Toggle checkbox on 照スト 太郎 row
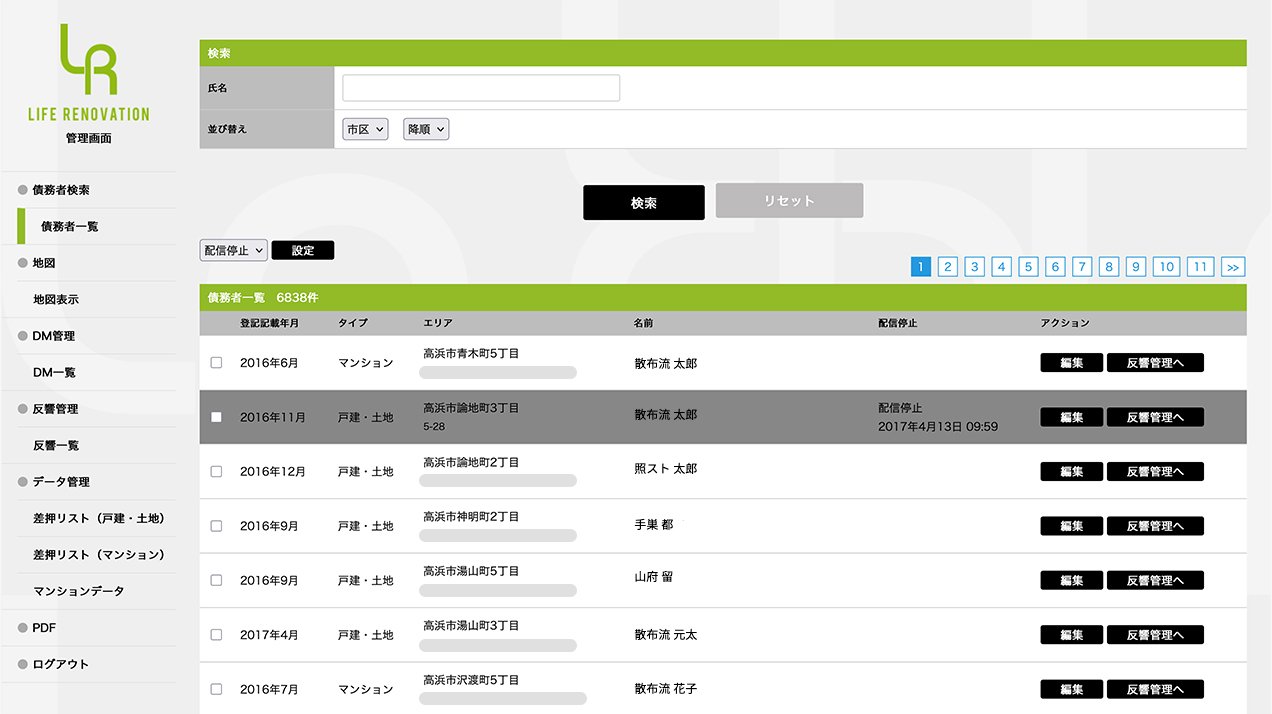 tap(216, 472)
